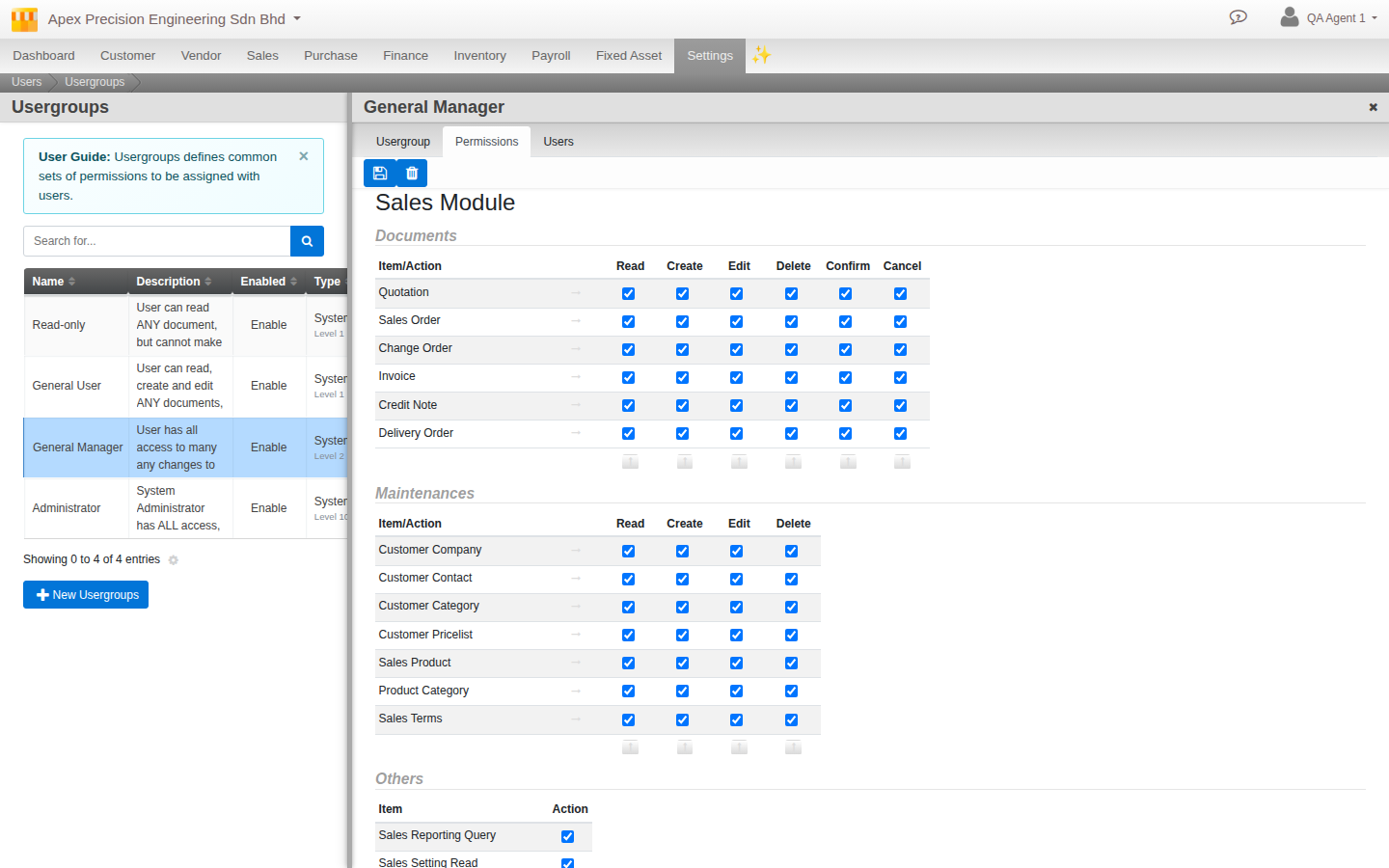Uncheck Customer Pricelist Delete permission
1389x868 pixels.
pyautogui.click(x=791, y=635)
